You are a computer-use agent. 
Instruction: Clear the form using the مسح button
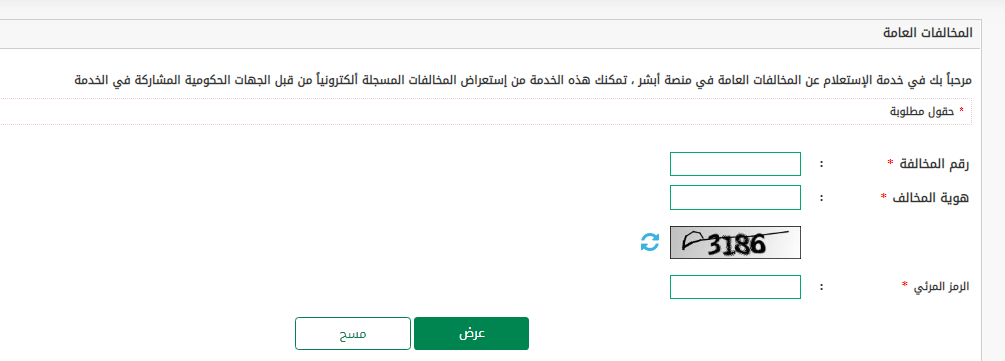[x=353, y=333]
